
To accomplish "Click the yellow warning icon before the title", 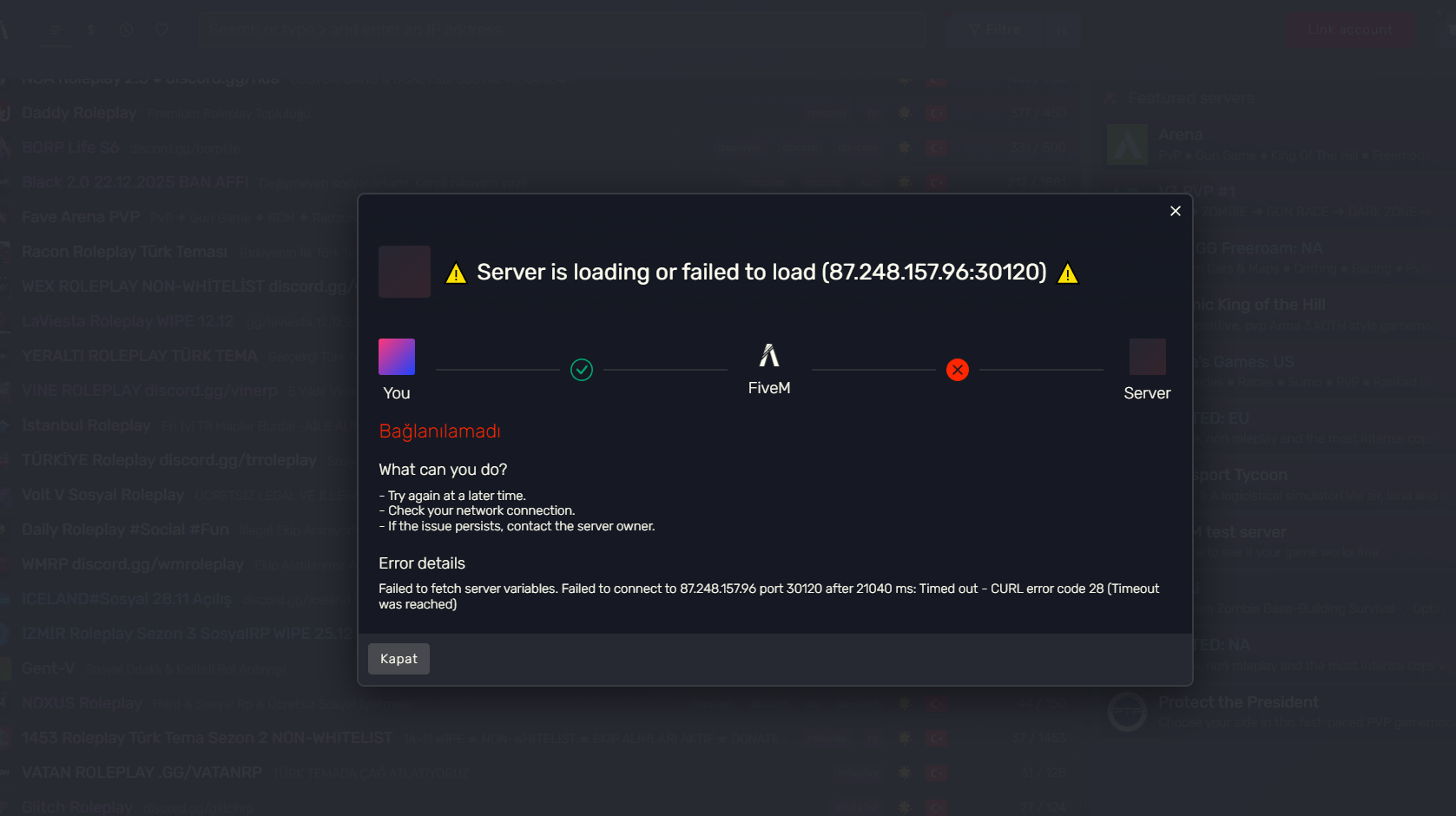I will click(x=456, y=274).
